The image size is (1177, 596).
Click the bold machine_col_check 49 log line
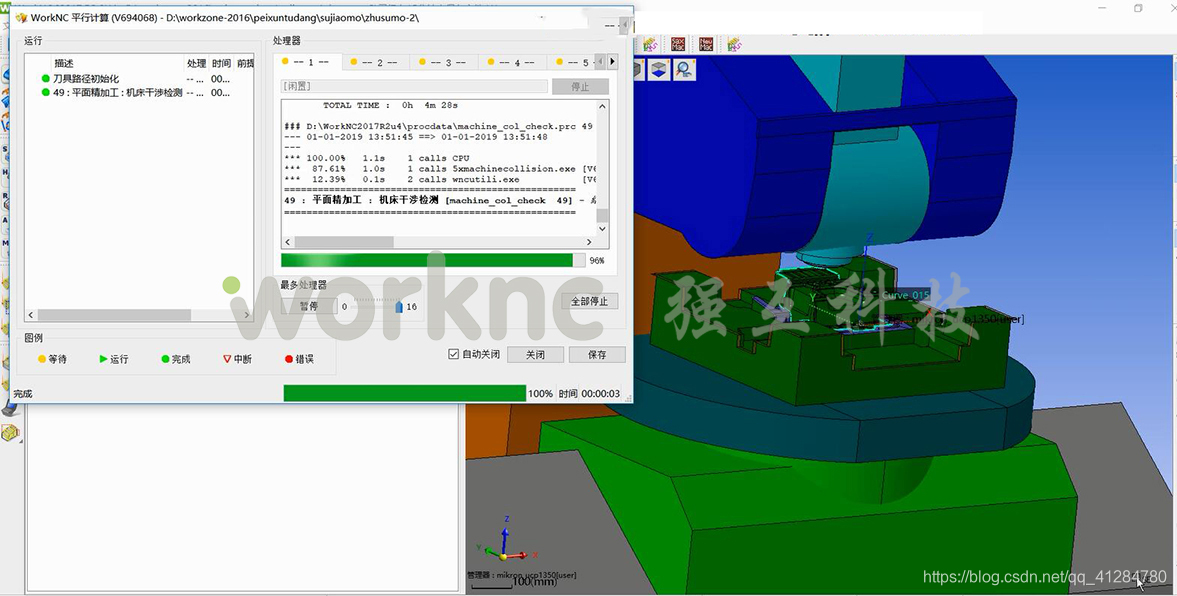tap(440, 200)
